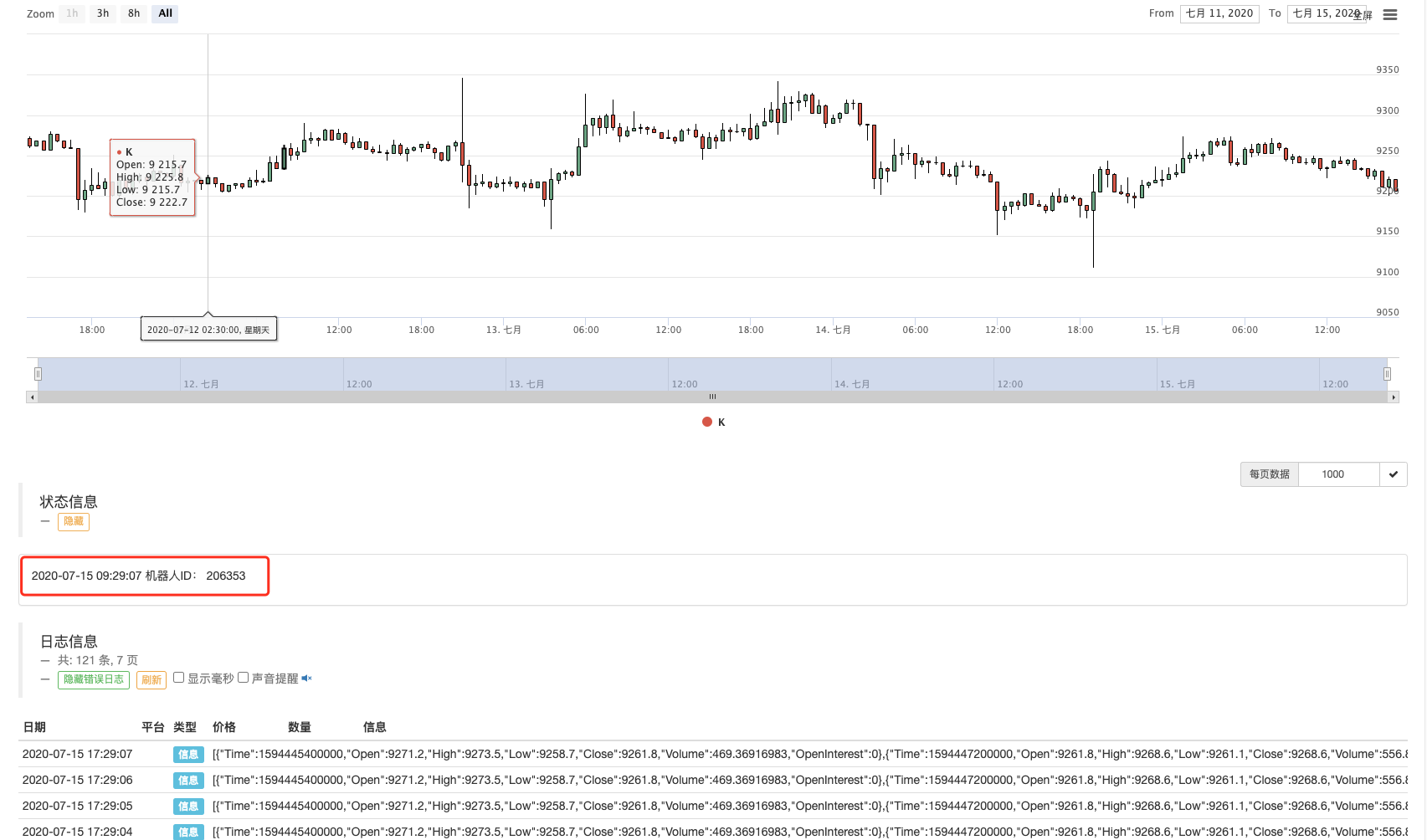Viewport: 1427px width, 840px height.
Task: Click the 隐藏 button under 状态信息
Action: (x=74, y=521)
